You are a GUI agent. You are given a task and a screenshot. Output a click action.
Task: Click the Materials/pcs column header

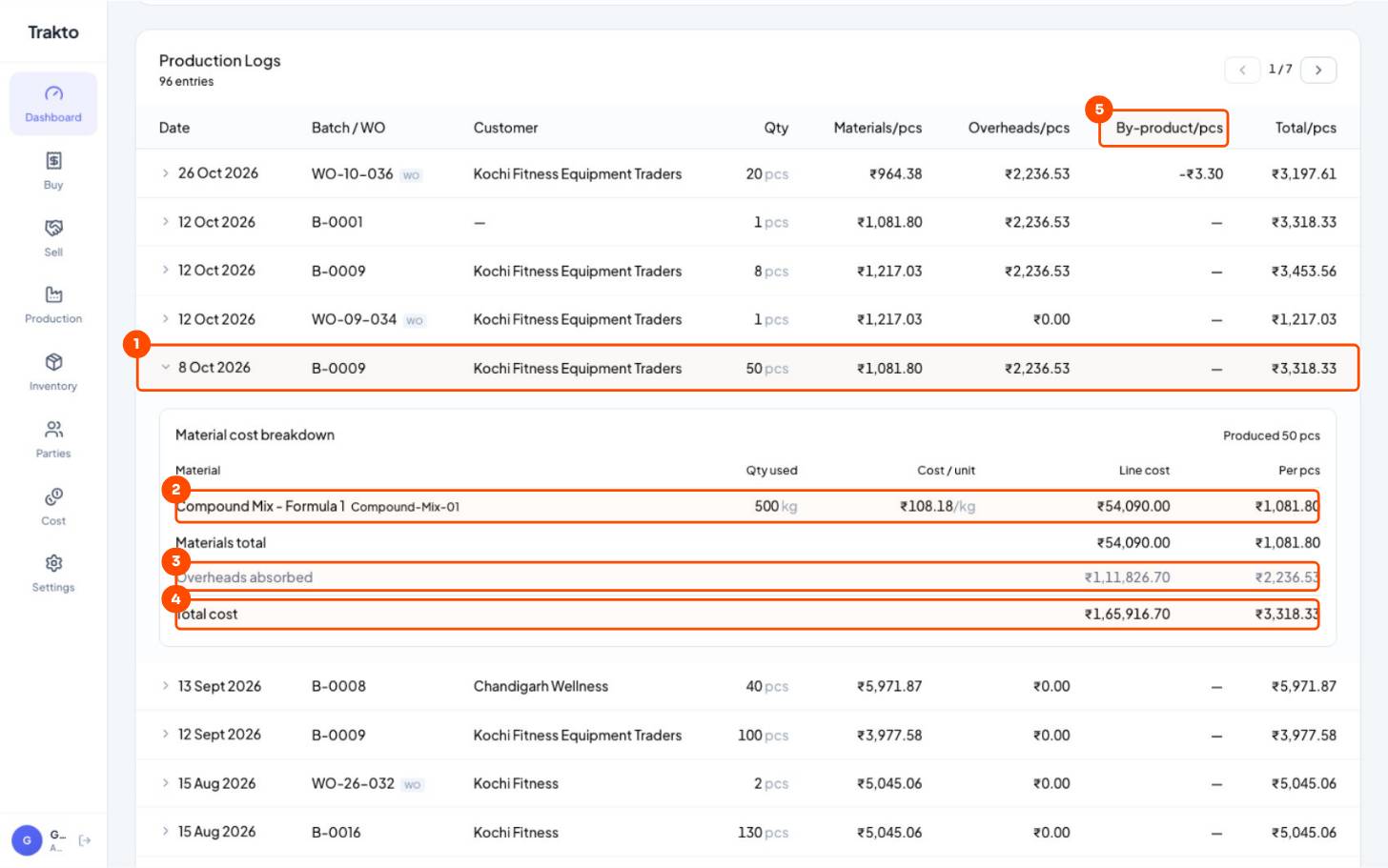point(877,128)
